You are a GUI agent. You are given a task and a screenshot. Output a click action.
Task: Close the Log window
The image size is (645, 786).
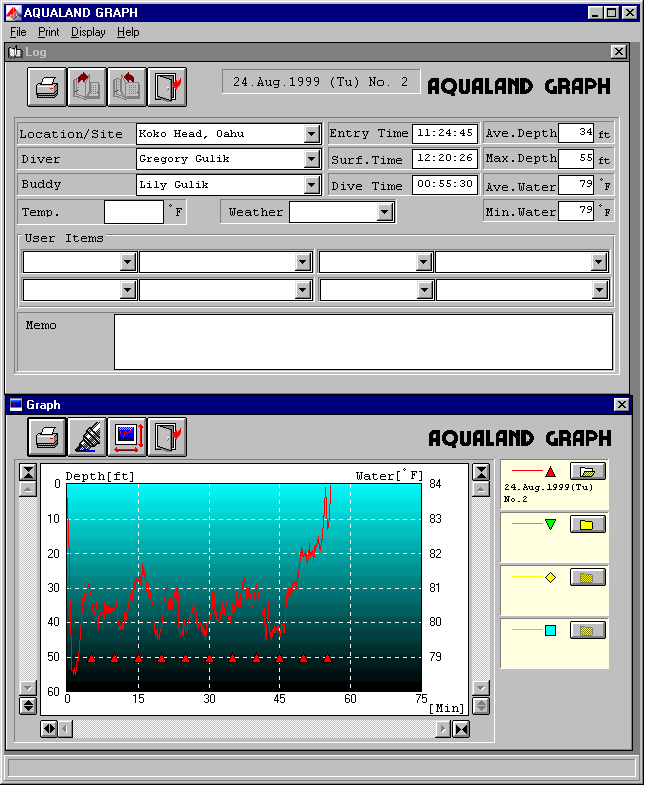tap(619, 52)
